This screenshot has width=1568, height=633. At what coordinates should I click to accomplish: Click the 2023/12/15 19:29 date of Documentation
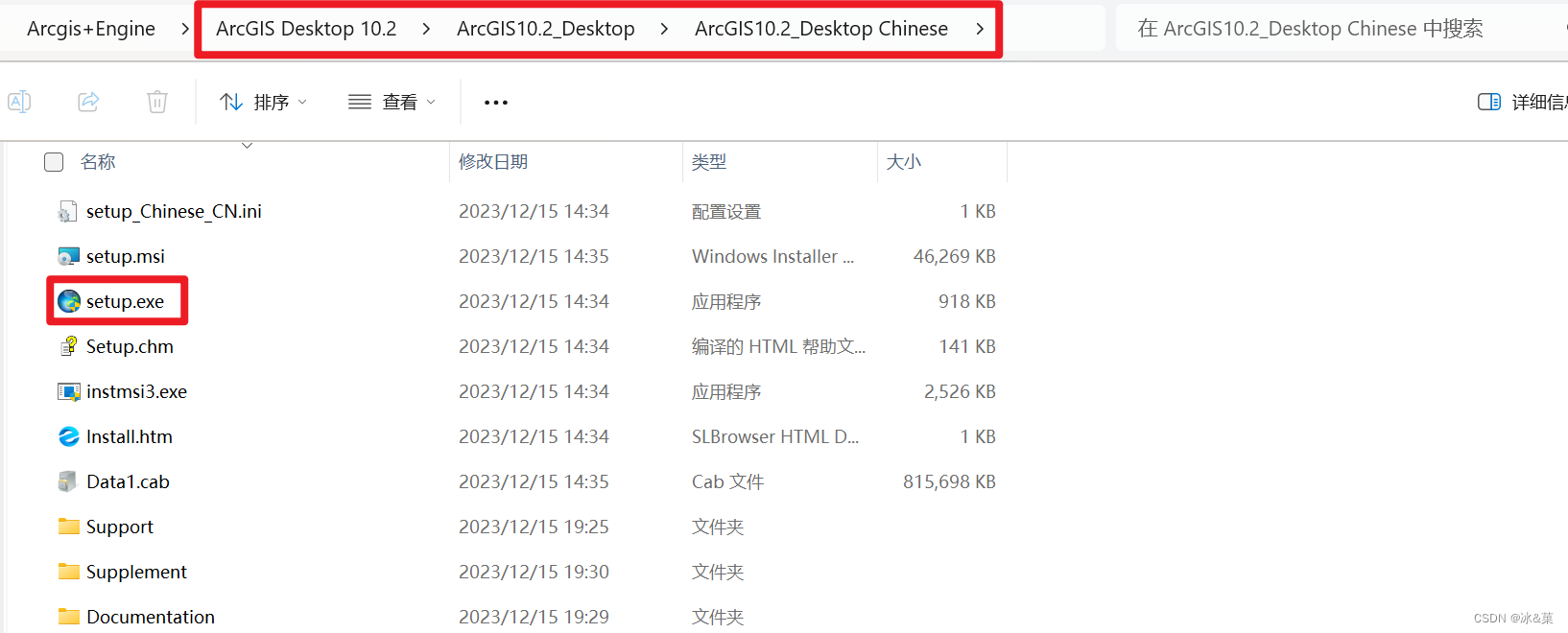pos(534,617)
